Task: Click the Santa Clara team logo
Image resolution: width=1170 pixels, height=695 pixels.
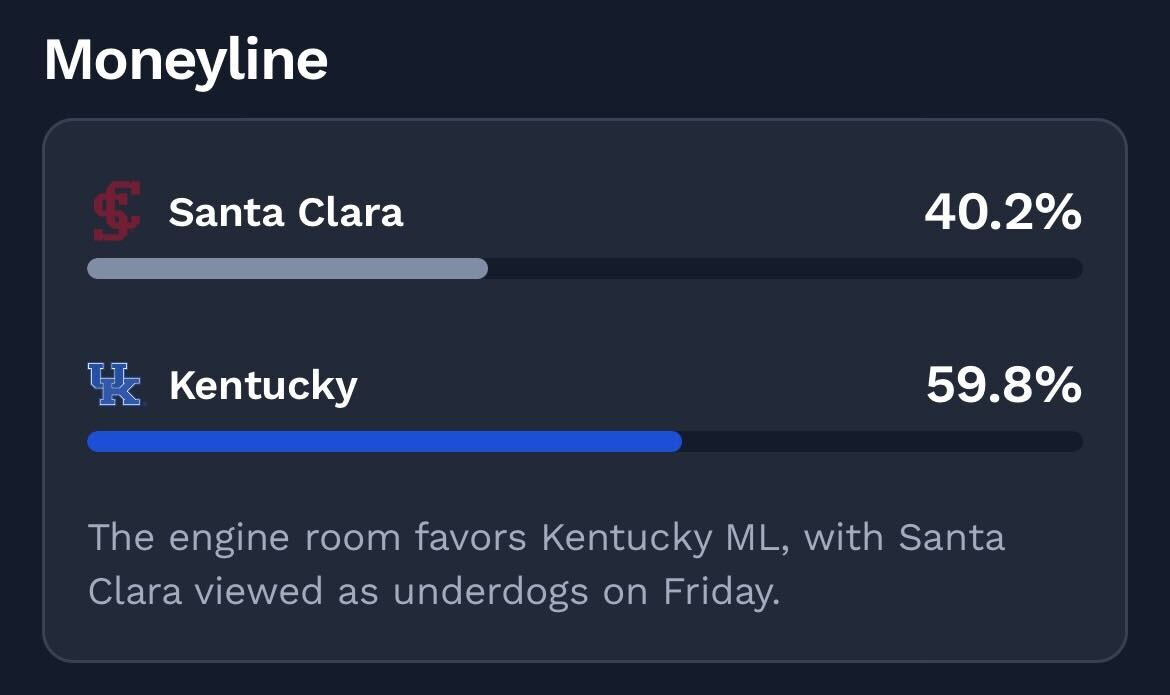Action: click(x=116, y=212)
